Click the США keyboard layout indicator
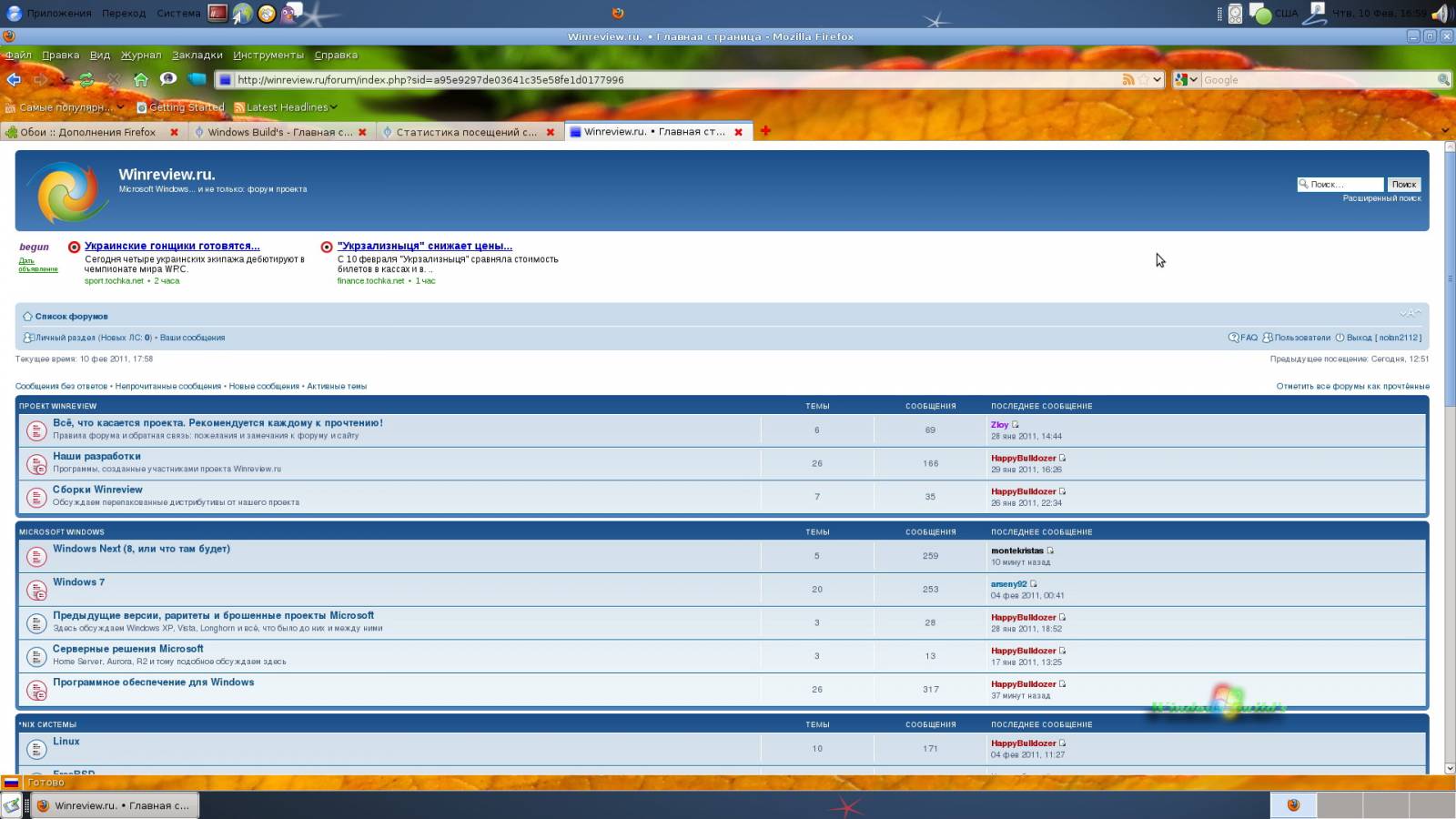This screenshot has height=819, width=1456. (x=1286, y=13)
